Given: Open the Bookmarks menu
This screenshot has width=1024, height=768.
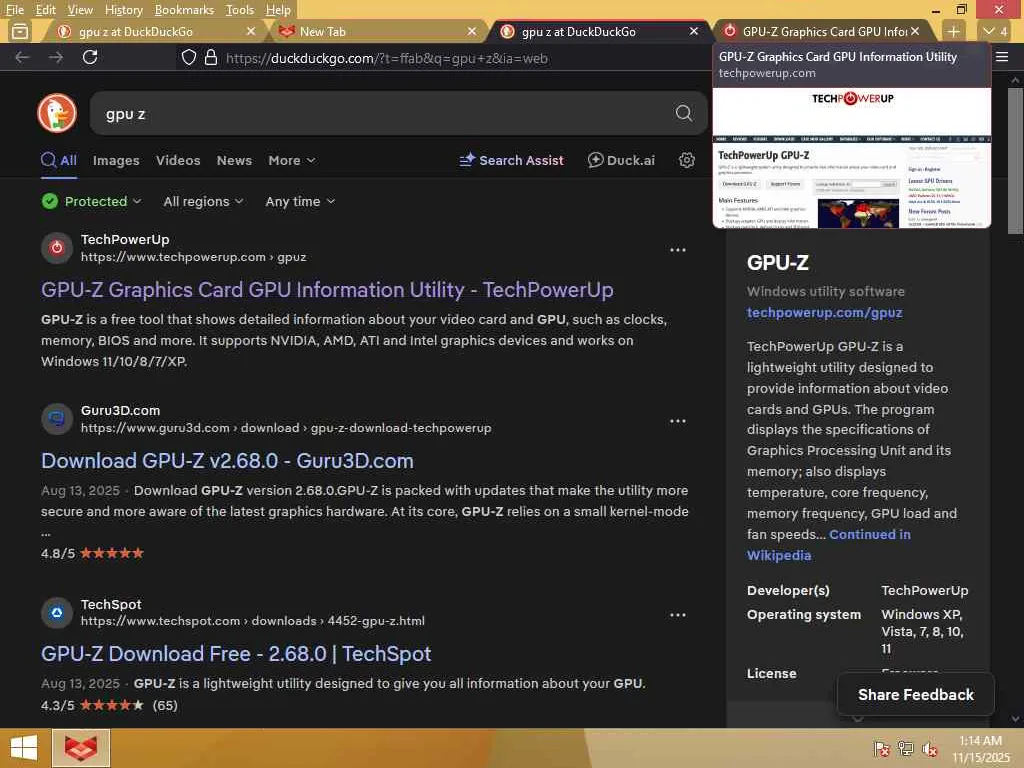Looking at the screenshot, I should tap(184, 10).
